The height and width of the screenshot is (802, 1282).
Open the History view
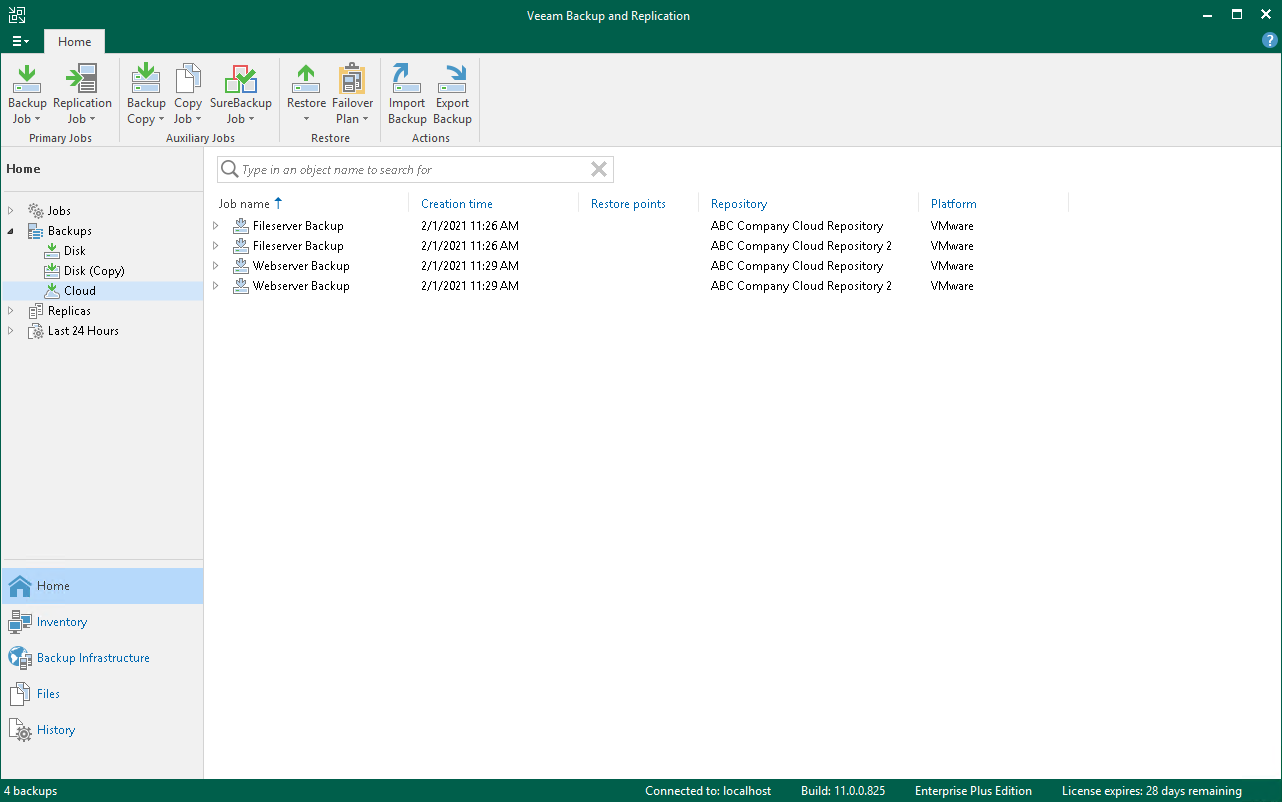tap(102, 730)
